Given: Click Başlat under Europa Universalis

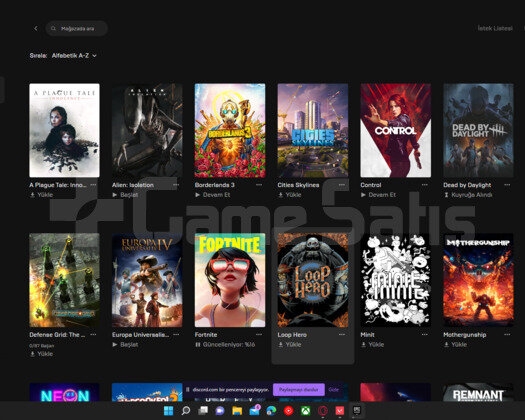Looking at the screenshot, I should (x=125, y=344).
